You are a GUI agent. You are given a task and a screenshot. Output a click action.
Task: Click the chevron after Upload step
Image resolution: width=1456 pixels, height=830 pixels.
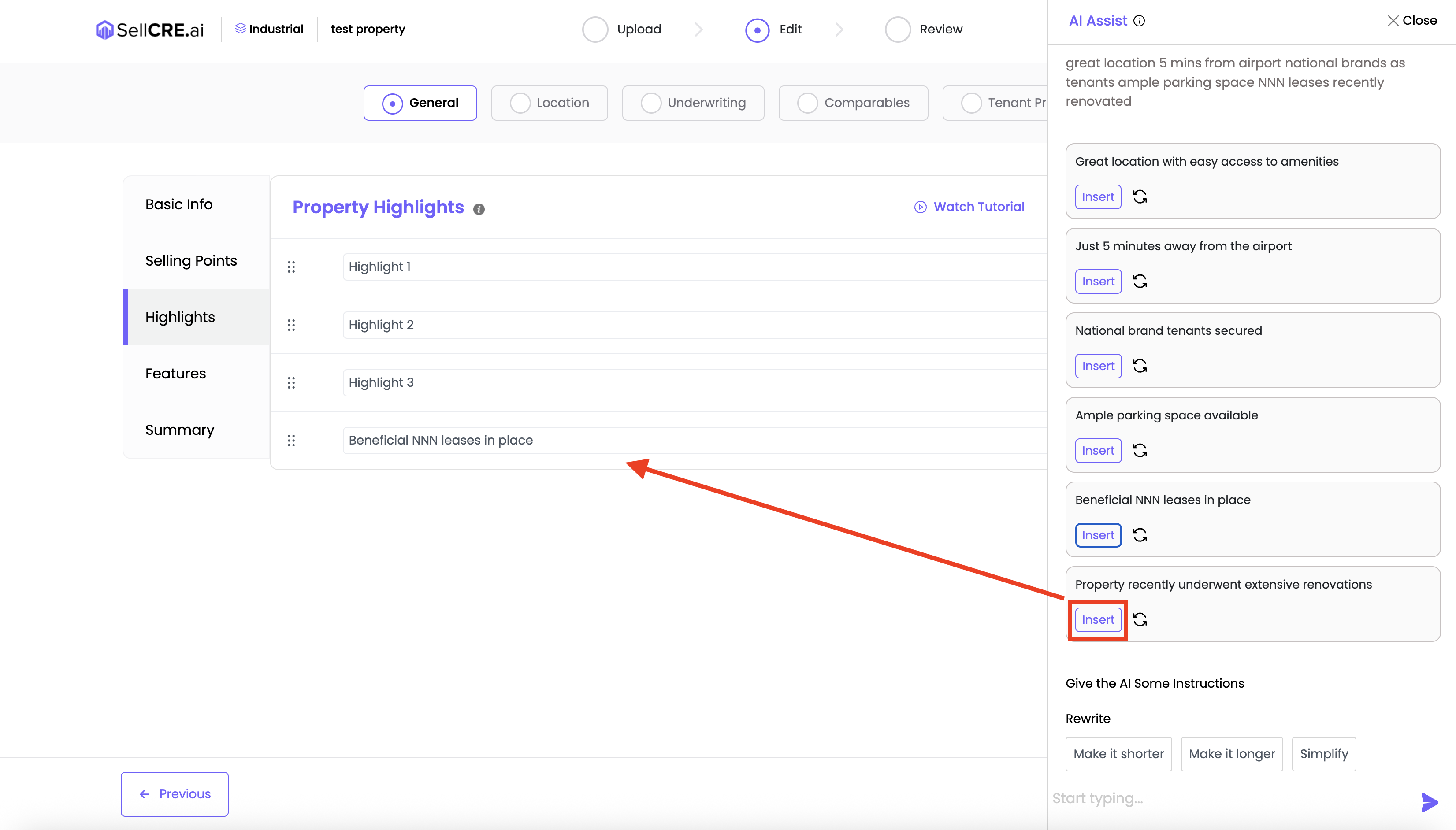point(699,29)
